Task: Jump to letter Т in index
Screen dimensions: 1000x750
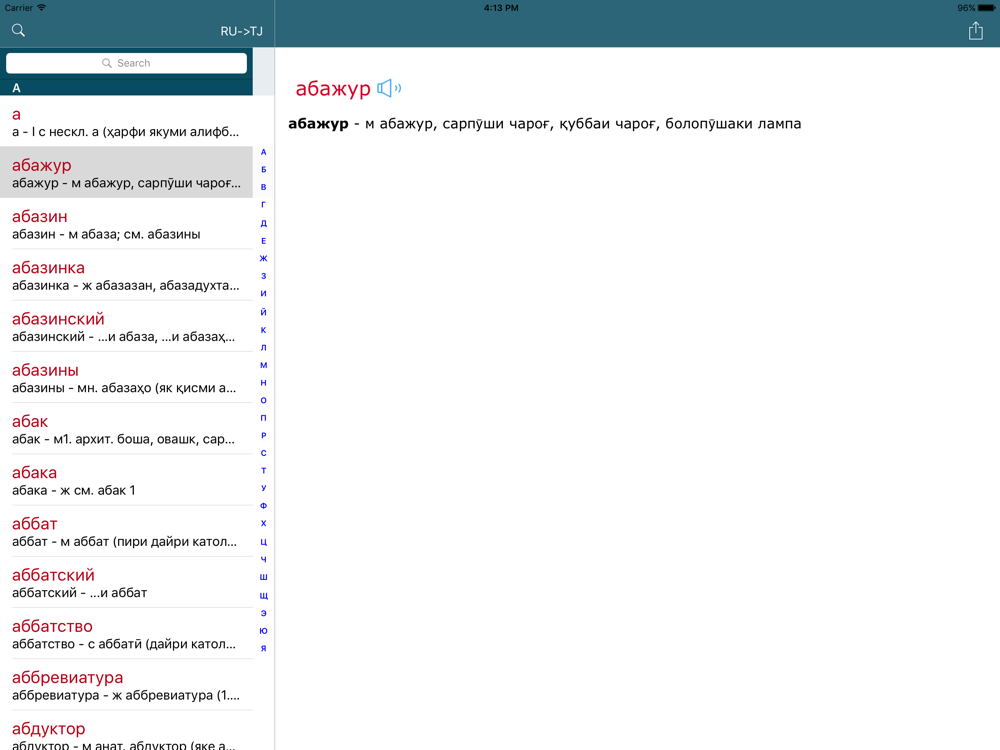Action: click(263, 471)
